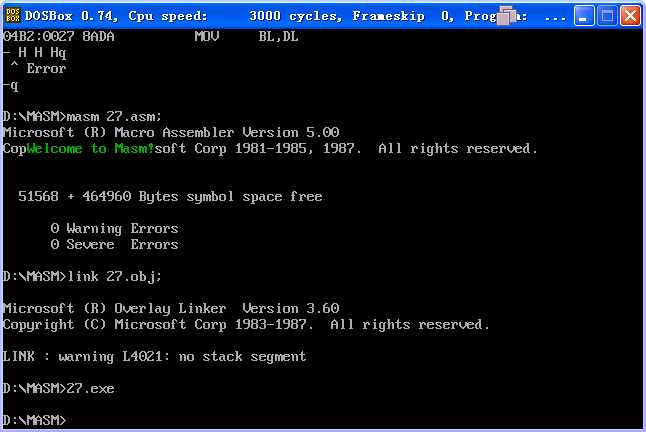
Task: Click '51568 + 464960 Bytes symbol space free'
Action: pos(170,196)
